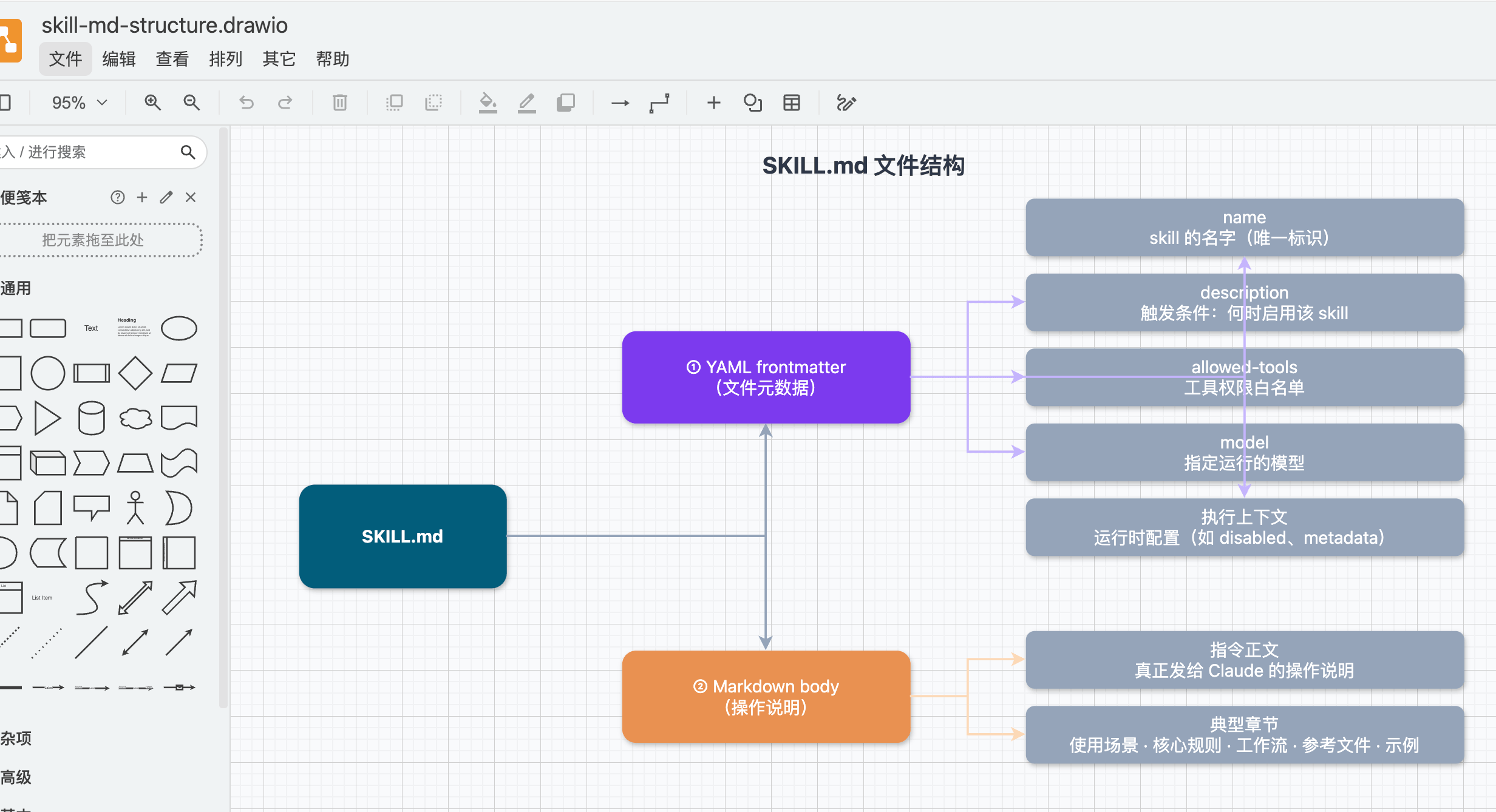Select the circle shape
Image resolution: width=1496 pixels, height=812 pixels.
point(48,373)
